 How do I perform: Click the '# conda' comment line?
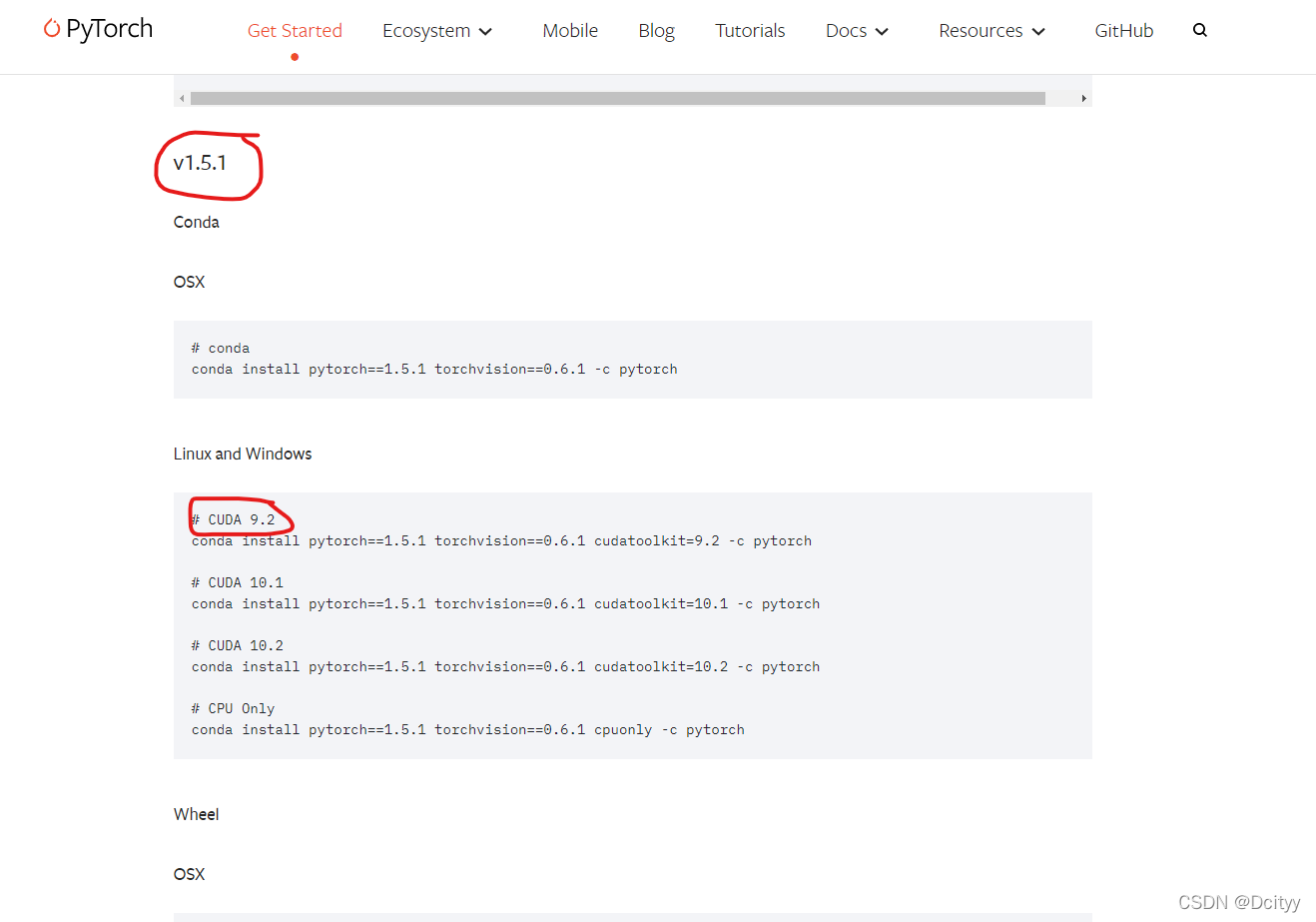[x=221, y=349]
